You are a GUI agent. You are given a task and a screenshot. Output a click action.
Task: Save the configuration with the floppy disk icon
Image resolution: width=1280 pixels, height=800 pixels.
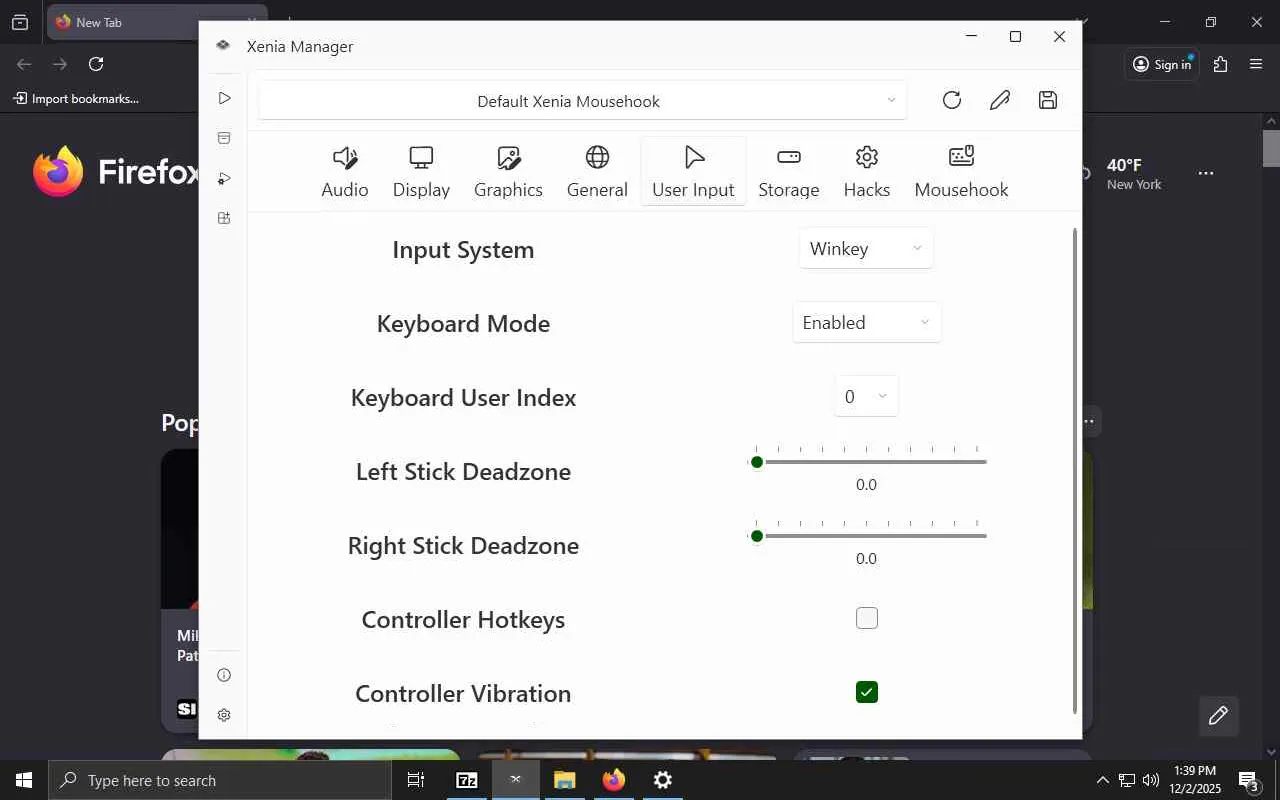(1048, 100)
